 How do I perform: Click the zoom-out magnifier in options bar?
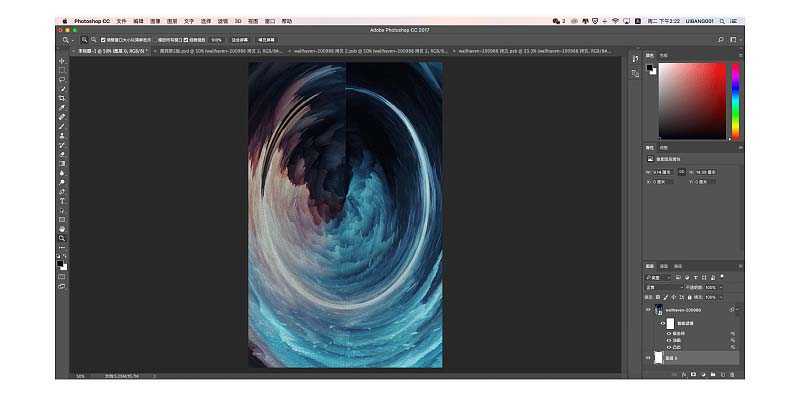click(94, 39)
